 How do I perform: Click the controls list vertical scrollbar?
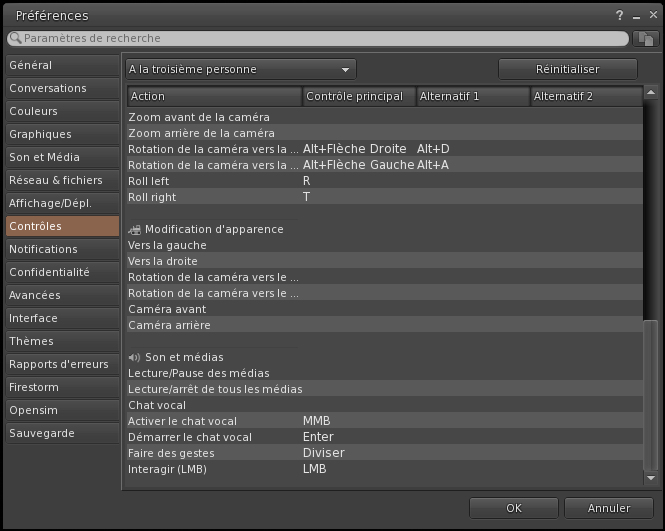(651, 400)
